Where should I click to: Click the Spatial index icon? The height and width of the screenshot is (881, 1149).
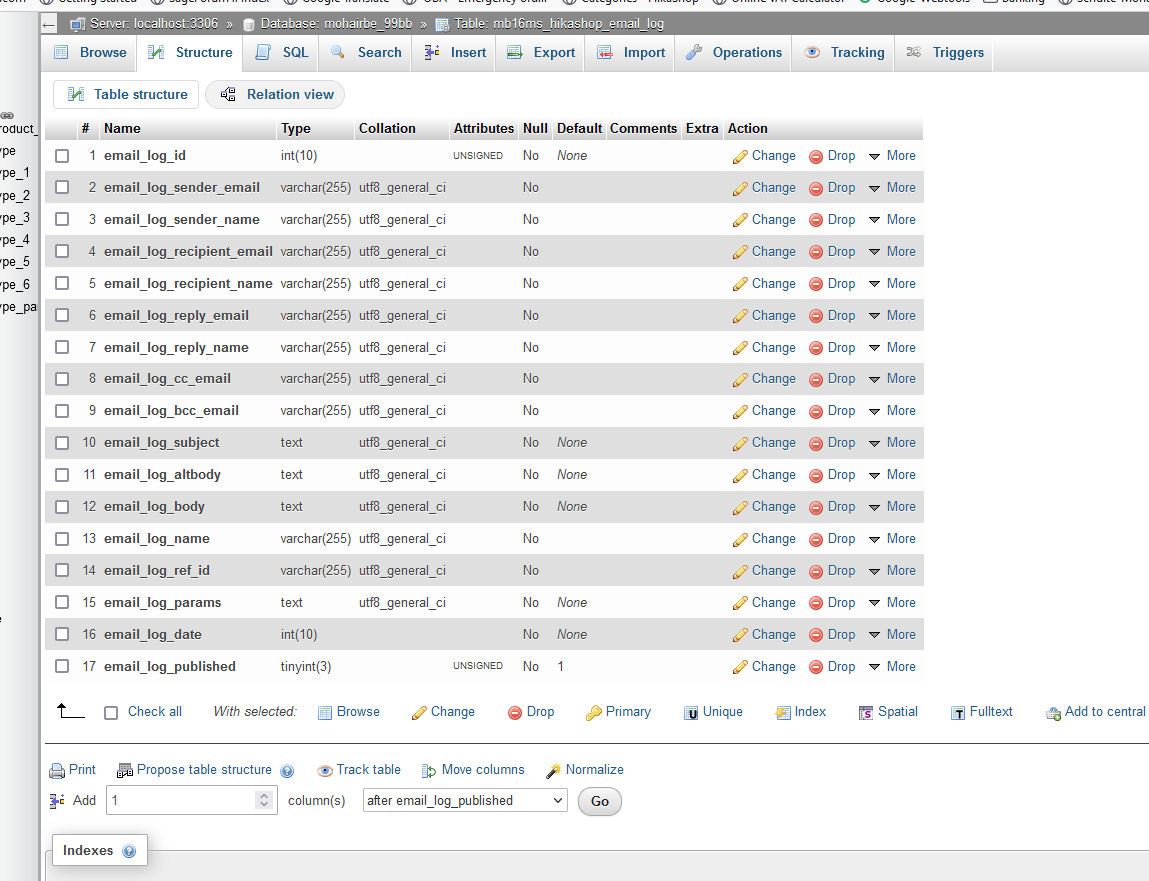(x=865, y=712)
